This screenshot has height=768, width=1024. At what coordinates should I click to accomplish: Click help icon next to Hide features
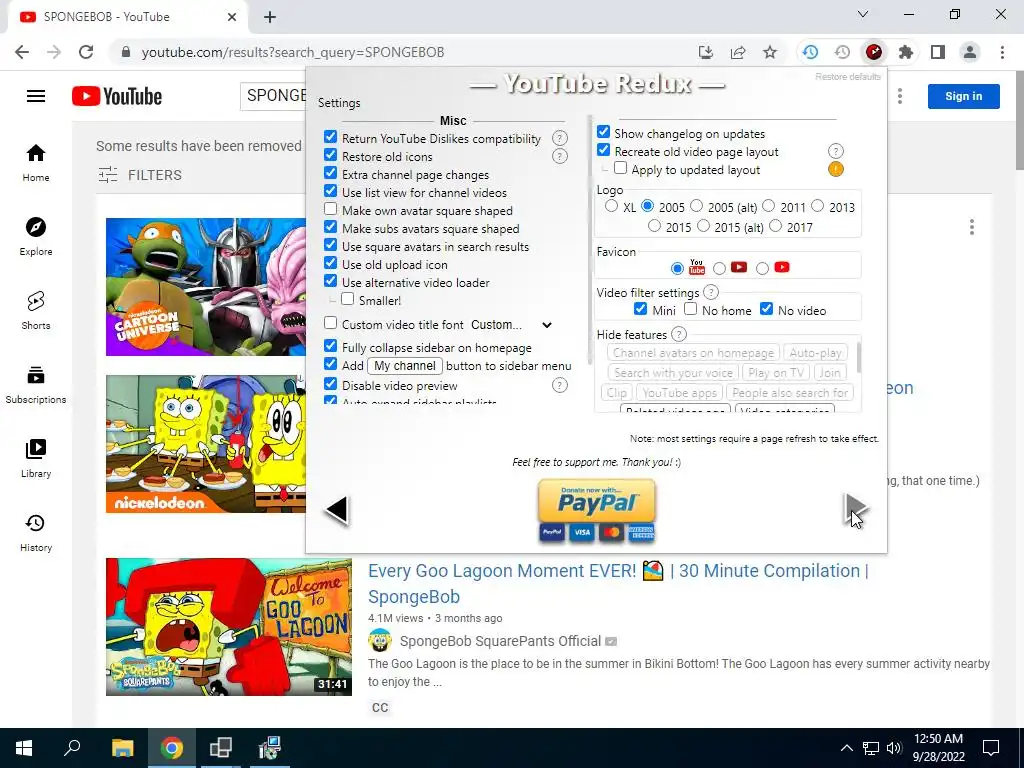pyautogui.click(x=679, y=334)
